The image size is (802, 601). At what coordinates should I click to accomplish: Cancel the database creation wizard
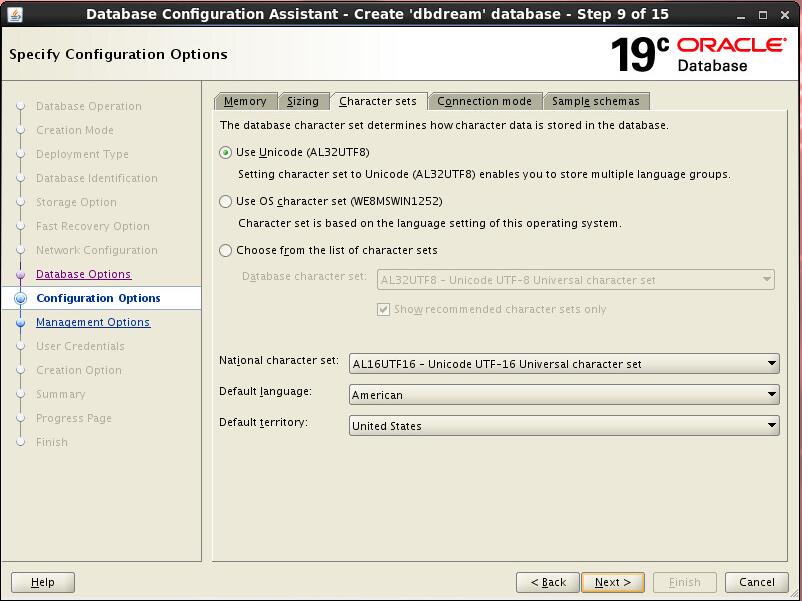(x=756, y=582)
